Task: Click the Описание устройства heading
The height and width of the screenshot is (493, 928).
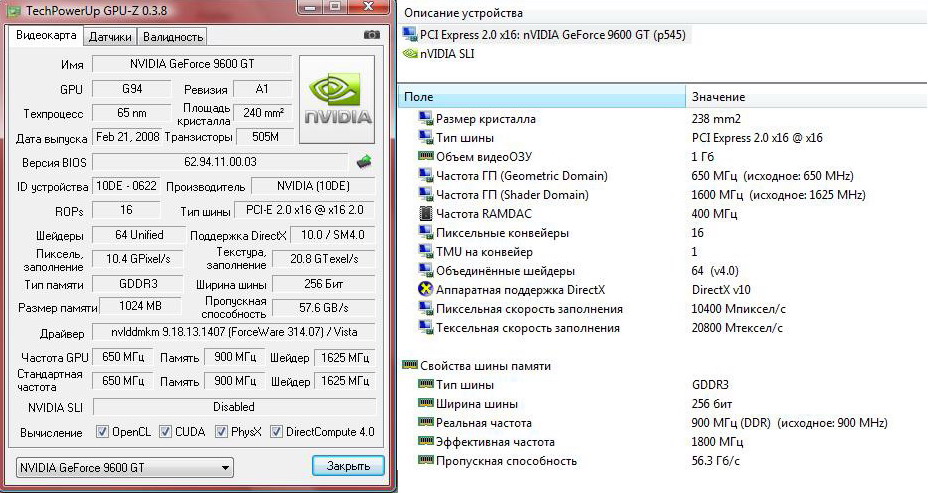Action: (x=463, y=12)
